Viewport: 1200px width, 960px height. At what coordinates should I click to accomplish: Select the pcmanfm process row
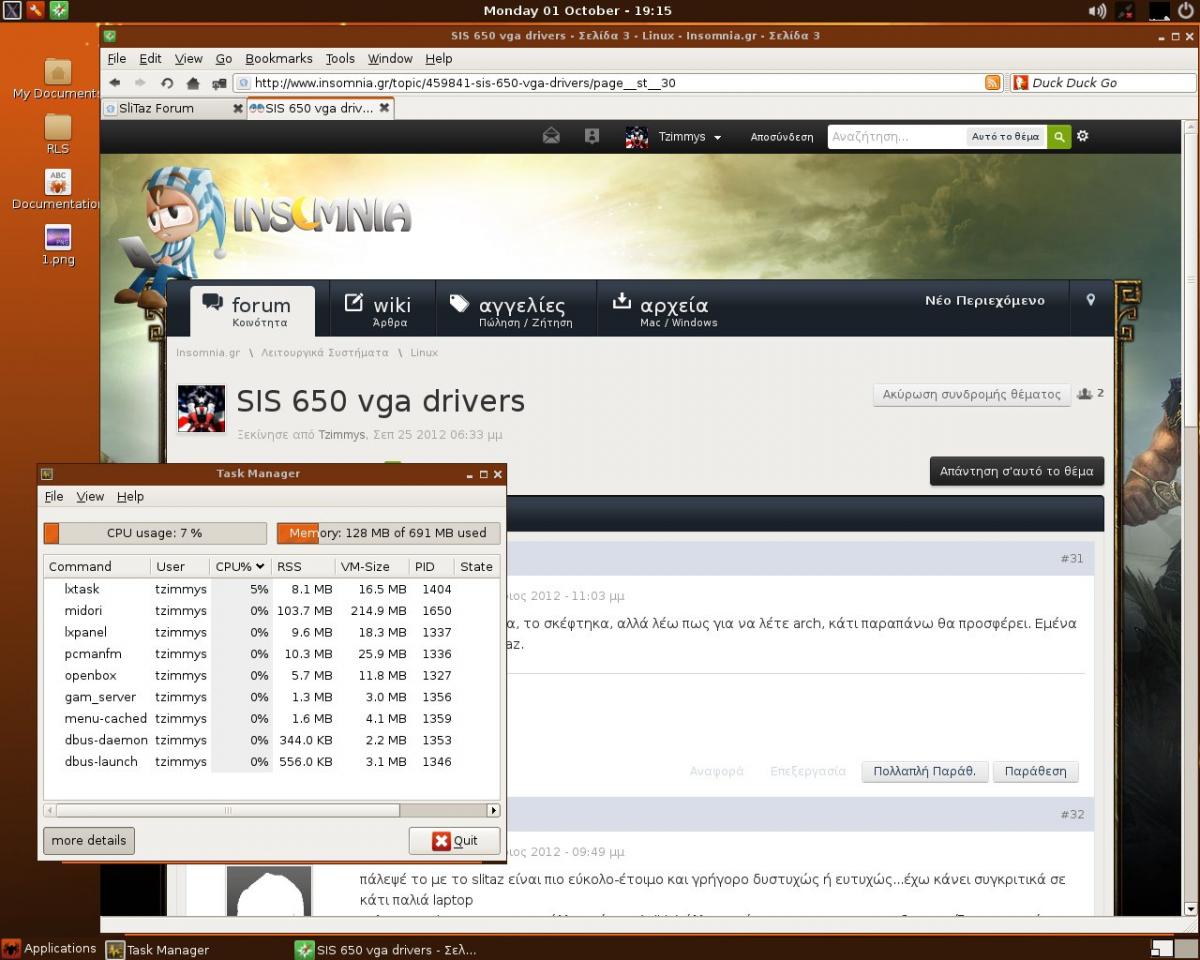coord(271,654)
